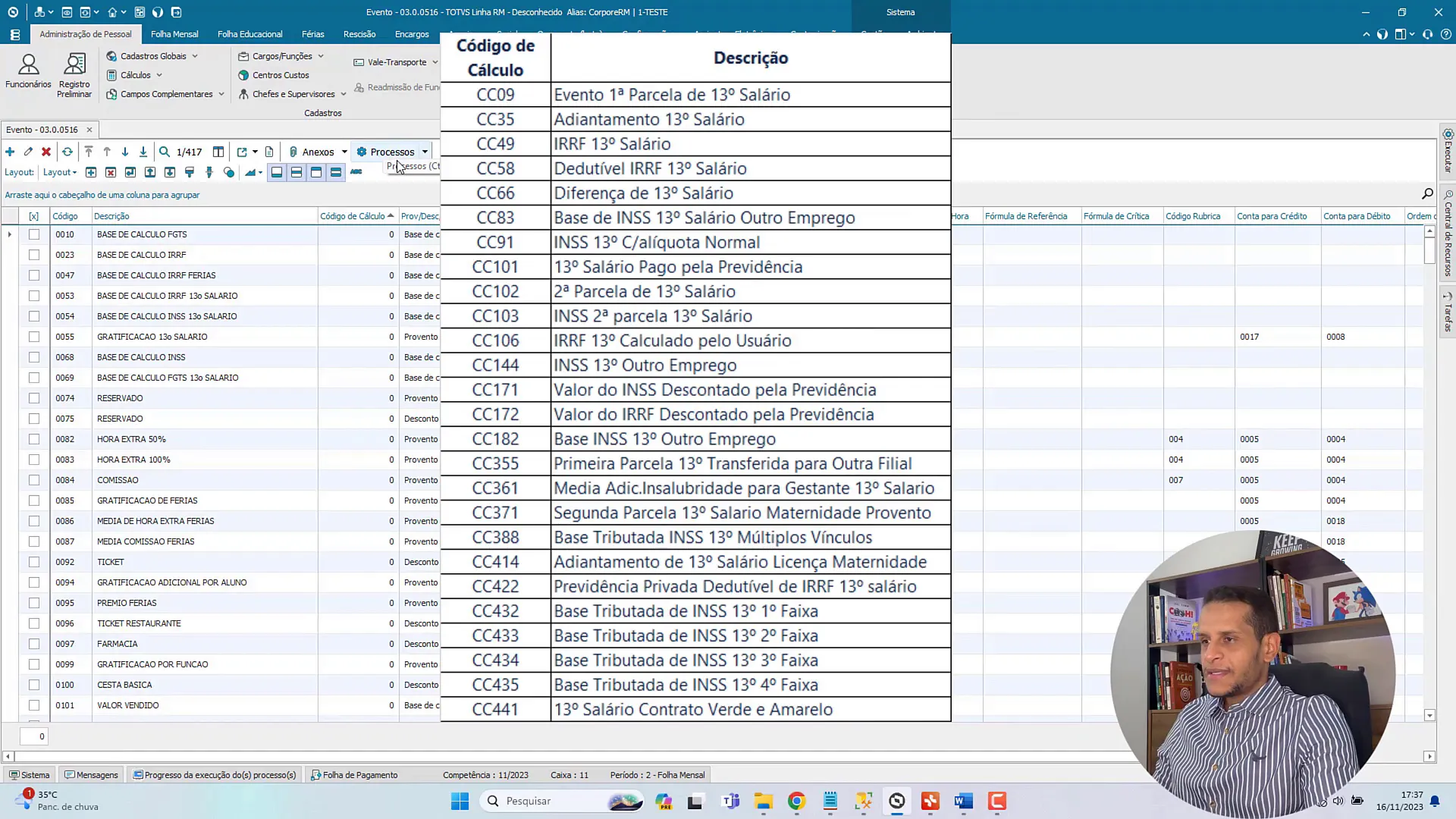This screenshot has width=1456, height=819.
Task: Open the Anexos dropdown menu
Action: coord(318,152)
